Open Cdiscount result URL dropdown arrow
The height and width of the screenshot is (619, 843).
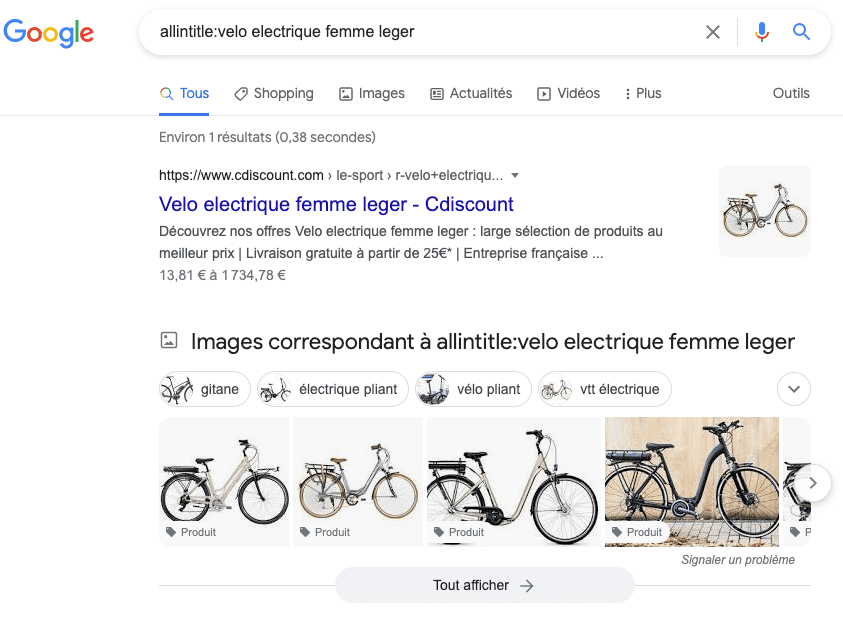click(x=515, y=175)
